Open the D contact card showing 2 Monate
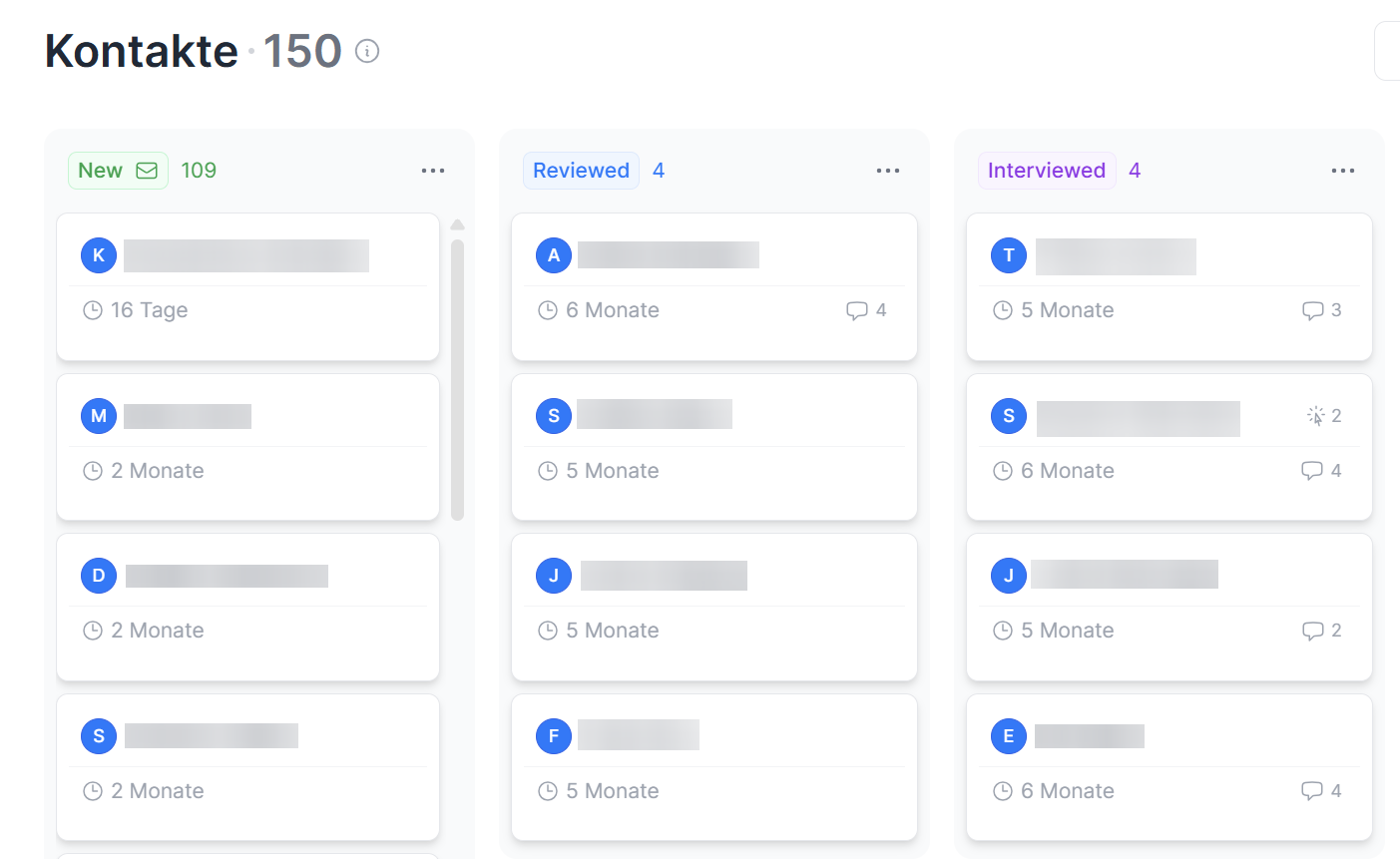This screenshot has height=859, width=1400. pos(247,607)
